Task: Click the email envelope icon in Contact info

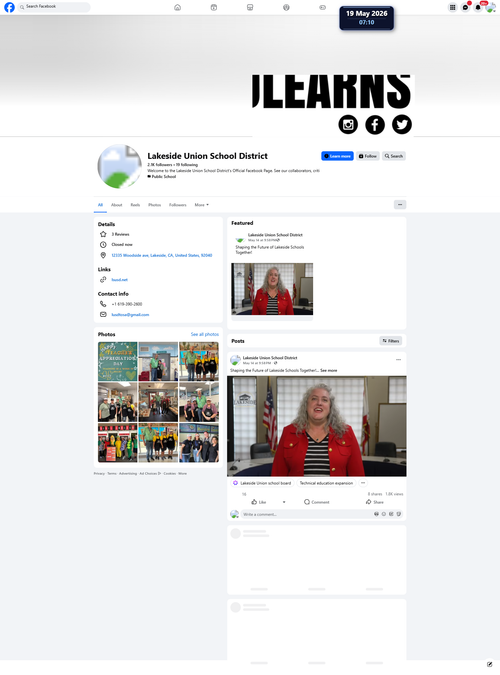Action: point(103,315)
